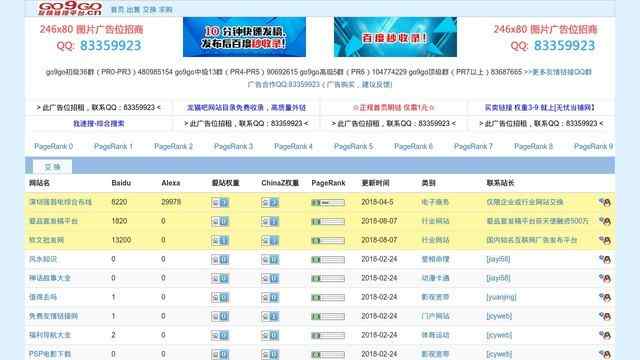Click 爱站权重 badge in Baidu 1820 row
The image size is (640, 360).
point(220,221)
